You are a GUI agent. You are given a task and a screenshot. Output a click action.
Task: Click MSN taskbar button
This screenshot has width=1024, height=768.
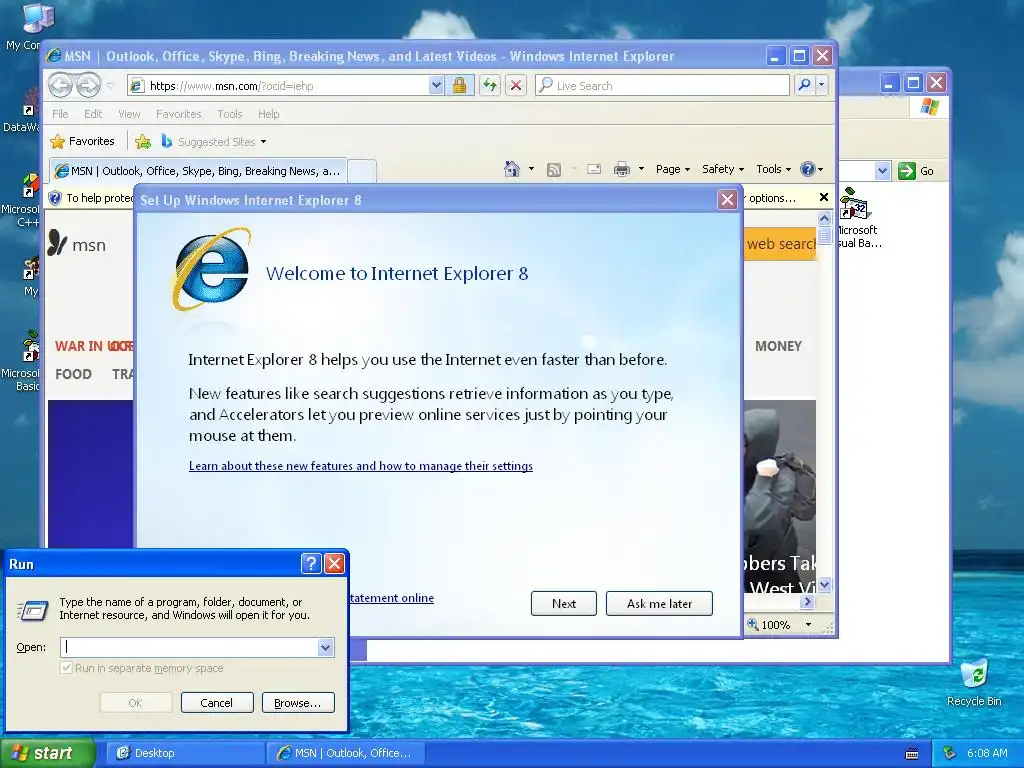point(345,753)
